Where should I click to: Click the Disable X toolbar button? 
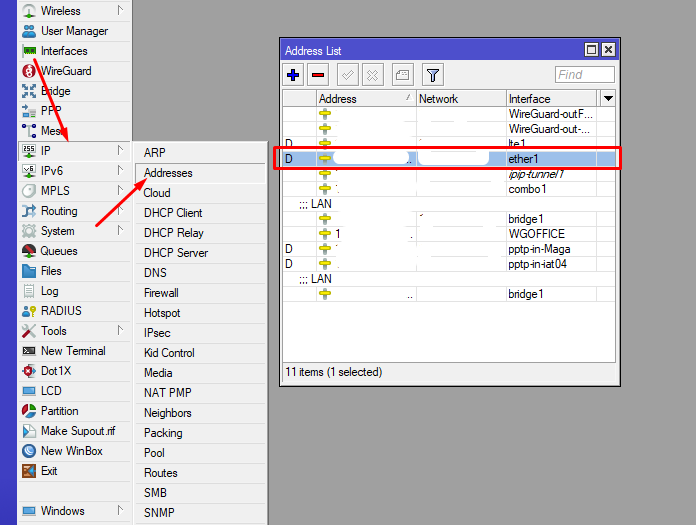click(372, 74)
